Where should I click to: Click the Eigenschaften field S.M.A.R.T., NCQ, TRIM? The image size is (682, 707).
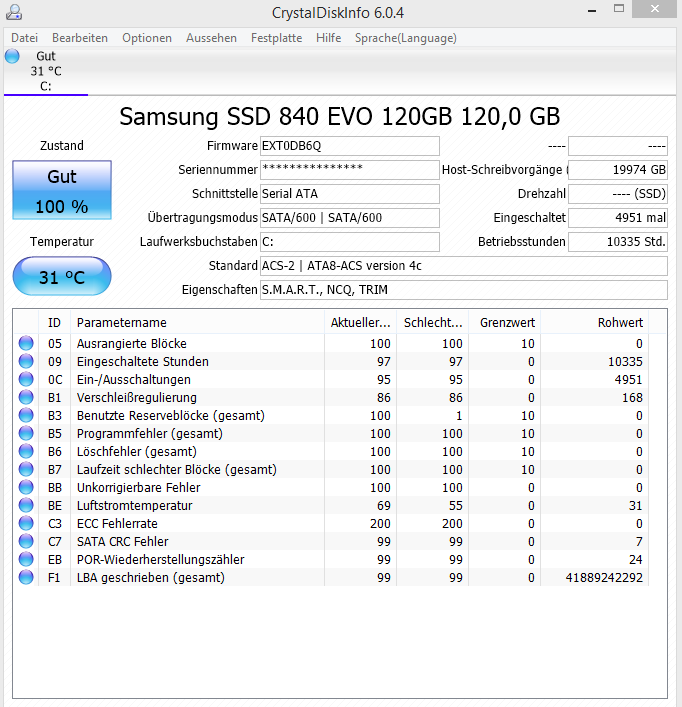(x=464, y=290)
